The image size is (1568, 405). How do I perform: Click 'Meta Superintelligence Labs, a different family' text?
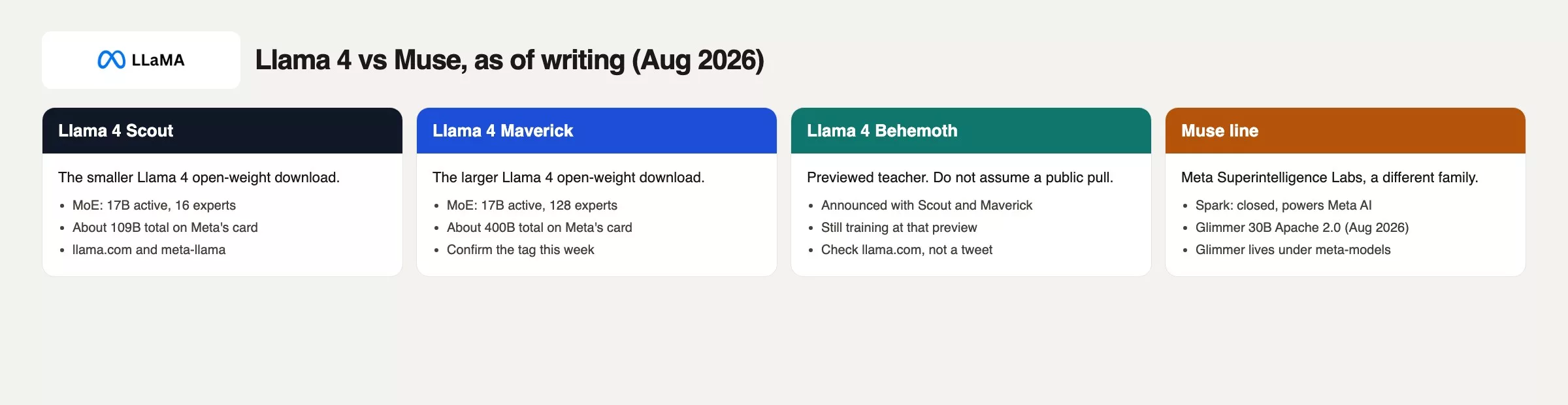pyautogui.click(x=1330, y=177)
